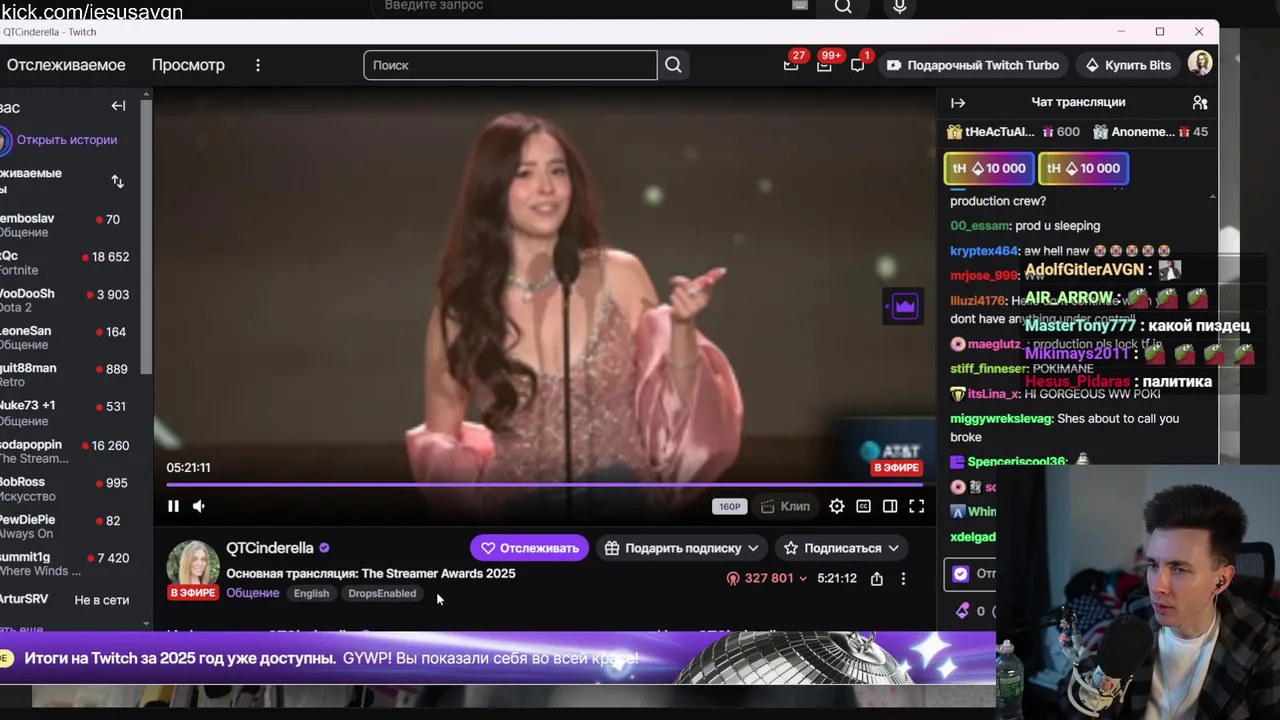The image size is (1280, 720).
Task: Open the LeoneSan channel in the sidebar
Action: pos(70,338)
